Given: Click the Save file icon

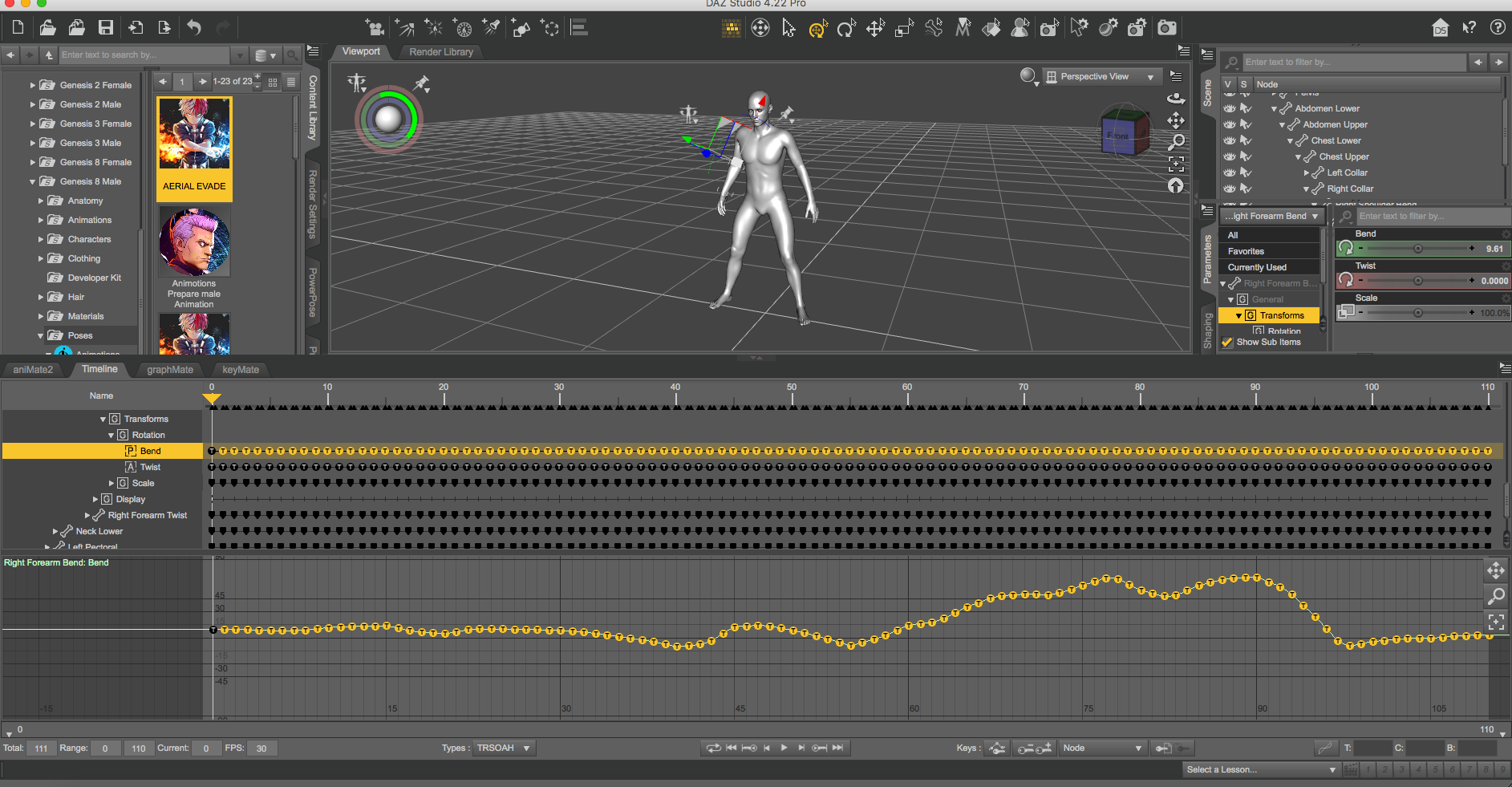Looking at the screenshot, I should coord(106,28).
